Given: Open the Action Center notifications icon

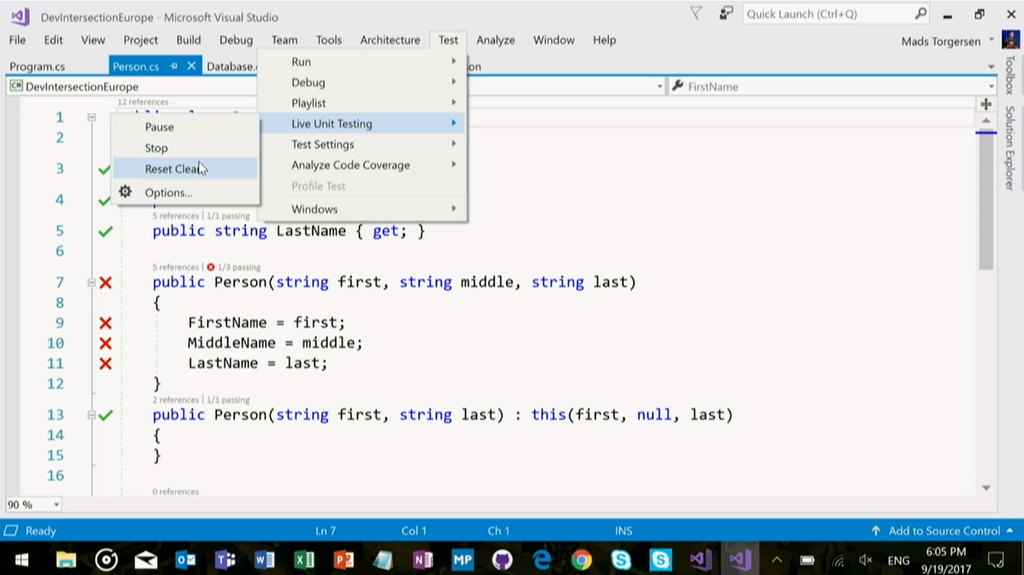Looking at the screenshot, I should (995, 560).
